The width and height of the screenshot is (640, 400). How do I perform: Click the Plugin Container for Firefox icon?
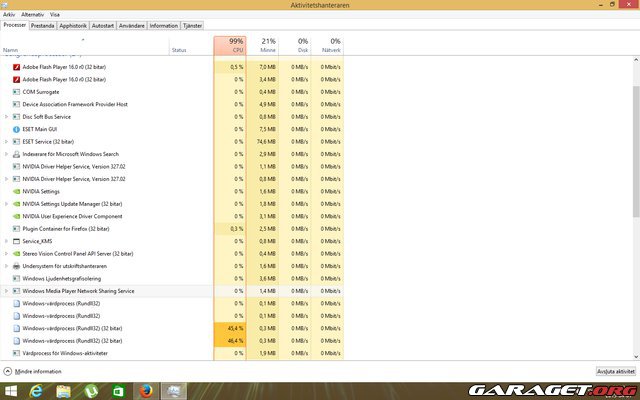(x=16, y=228)
